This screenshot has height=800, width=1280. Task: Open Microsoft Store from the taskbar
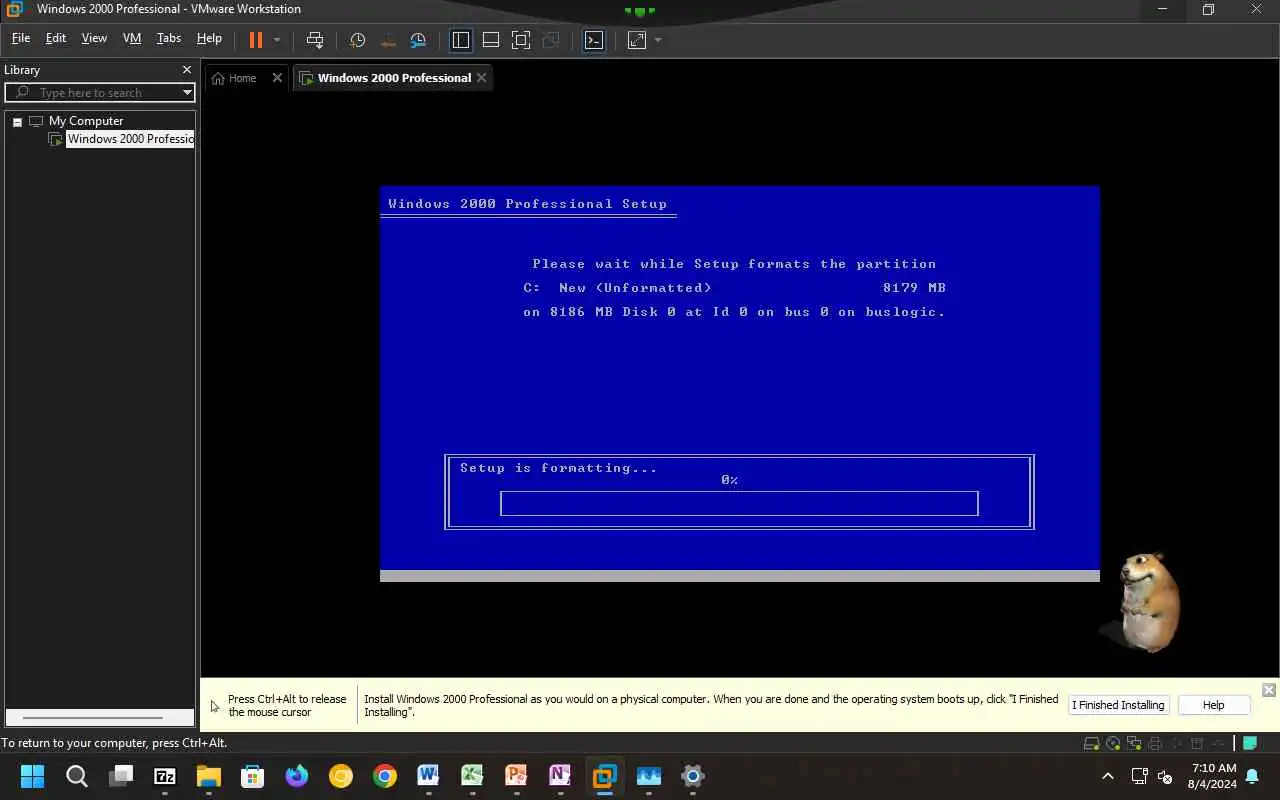[x=252, y=776]
